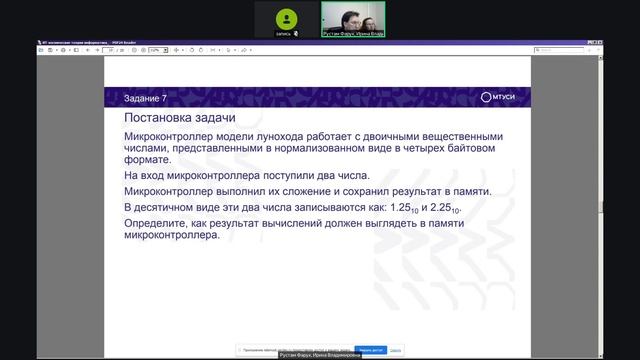Click the Open file icon in PDF reader toolbar

tap(41, 50)
